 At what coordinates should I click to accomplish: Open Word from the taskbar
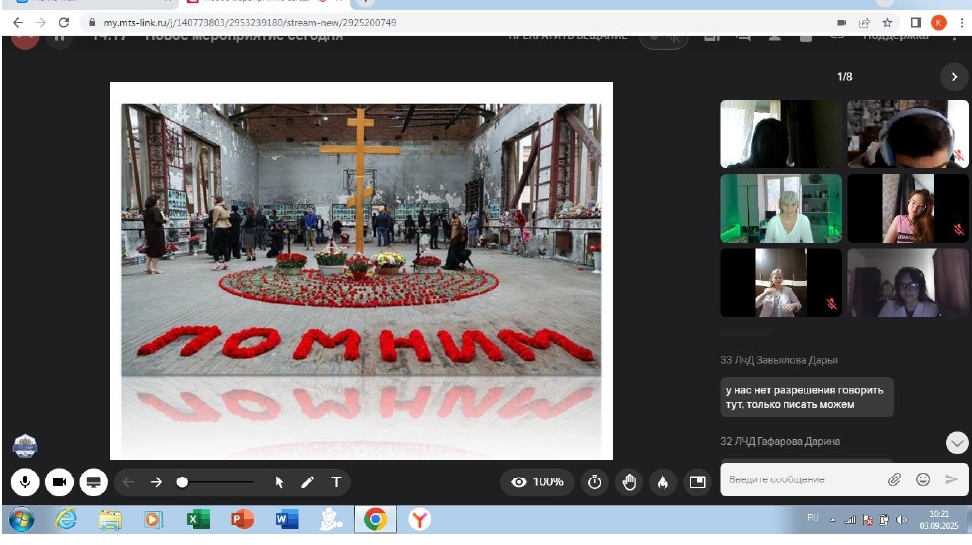(x=286, y=519)
